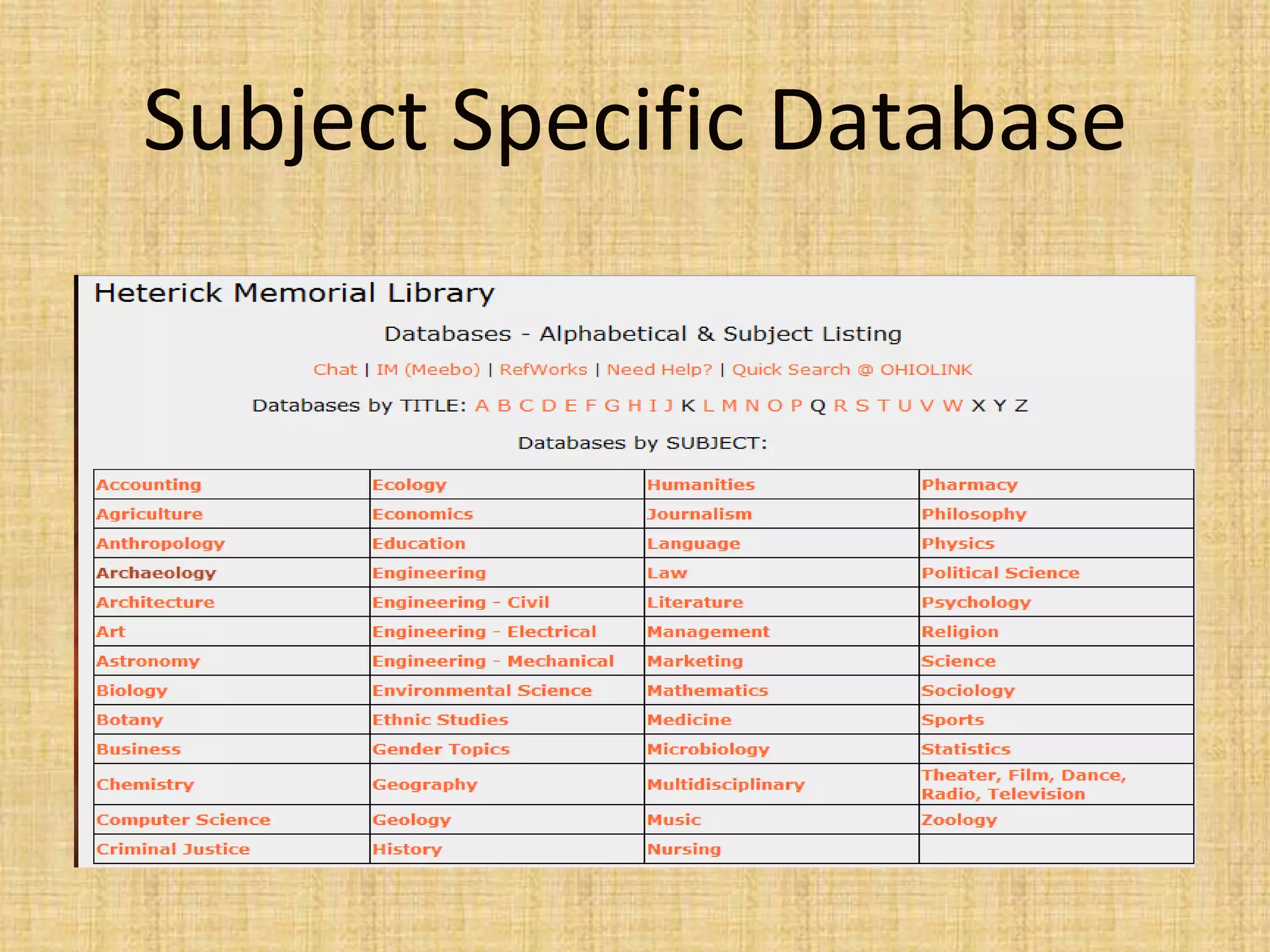1270x952 pixels.
Task: Browse databases by title letter E
Action: pos(571,405)
